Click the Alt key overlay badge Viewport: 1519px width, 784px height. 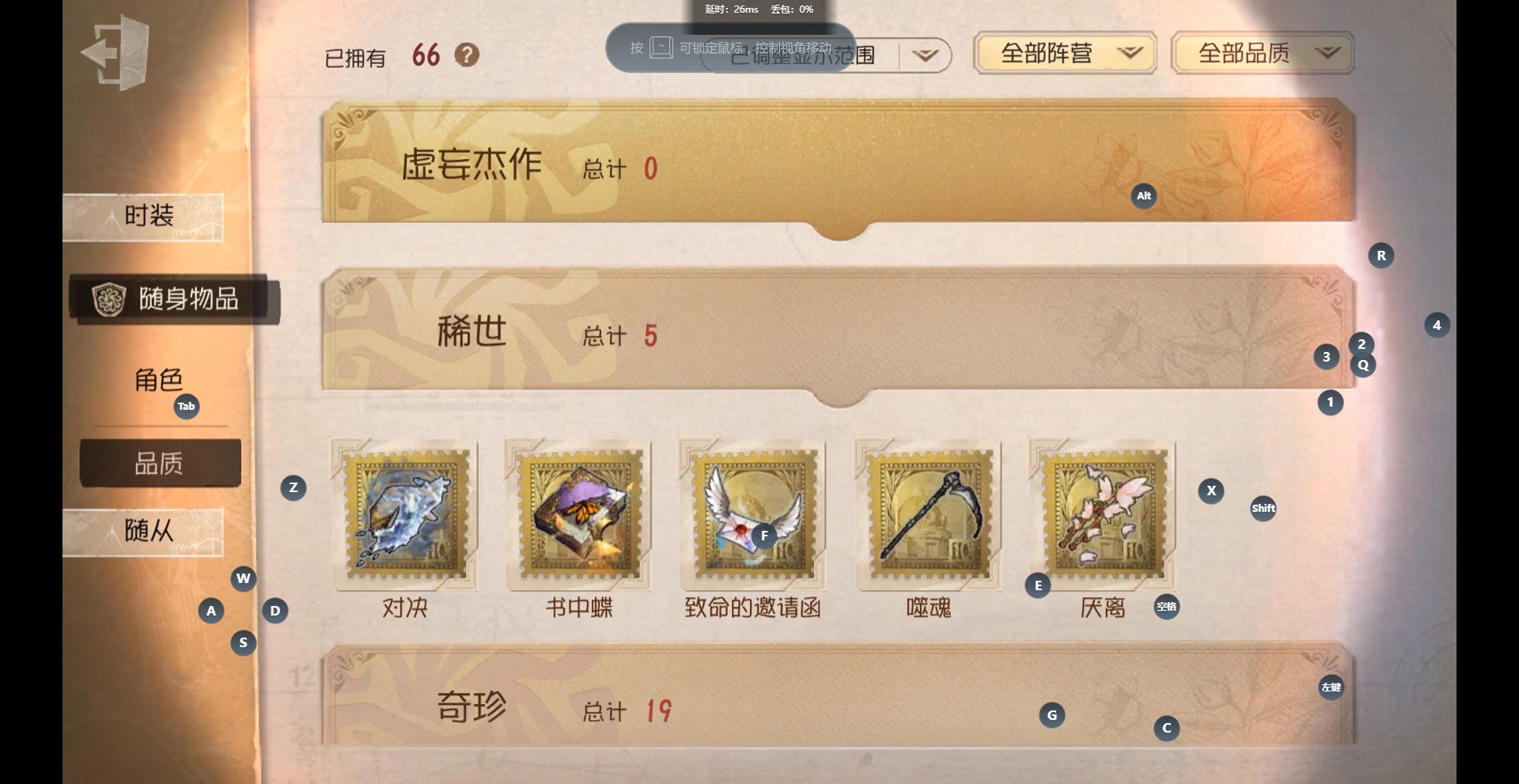[x=1144, y=196]
